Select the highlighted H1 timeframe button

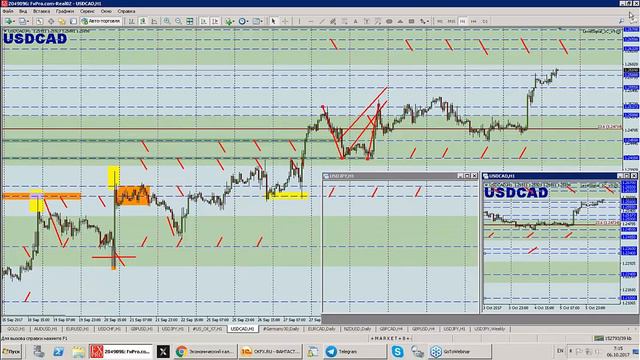462,21
